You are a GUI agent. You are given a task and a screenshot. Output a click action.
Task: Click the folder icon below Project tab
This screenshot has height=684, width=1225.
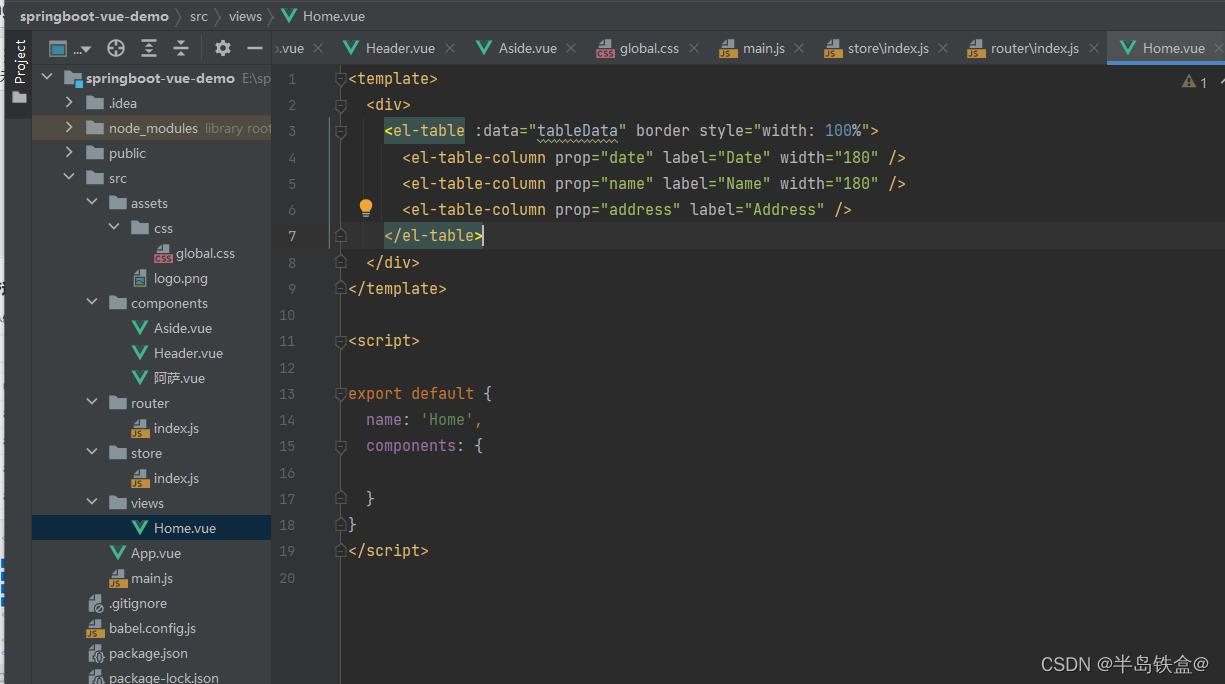click(x=18, y=97)
